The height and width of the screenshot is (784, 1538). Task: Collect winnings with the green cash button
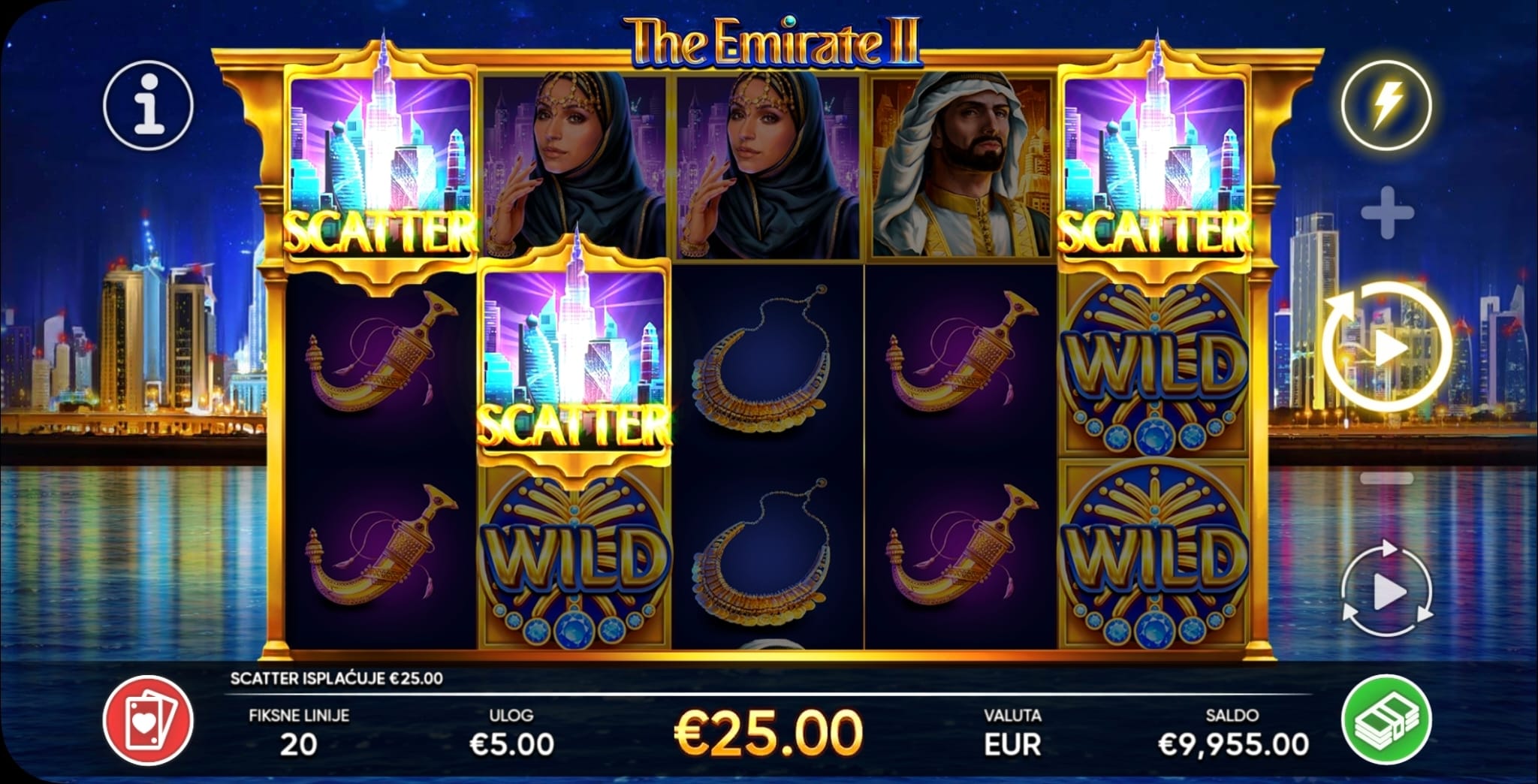[1387, 720]
